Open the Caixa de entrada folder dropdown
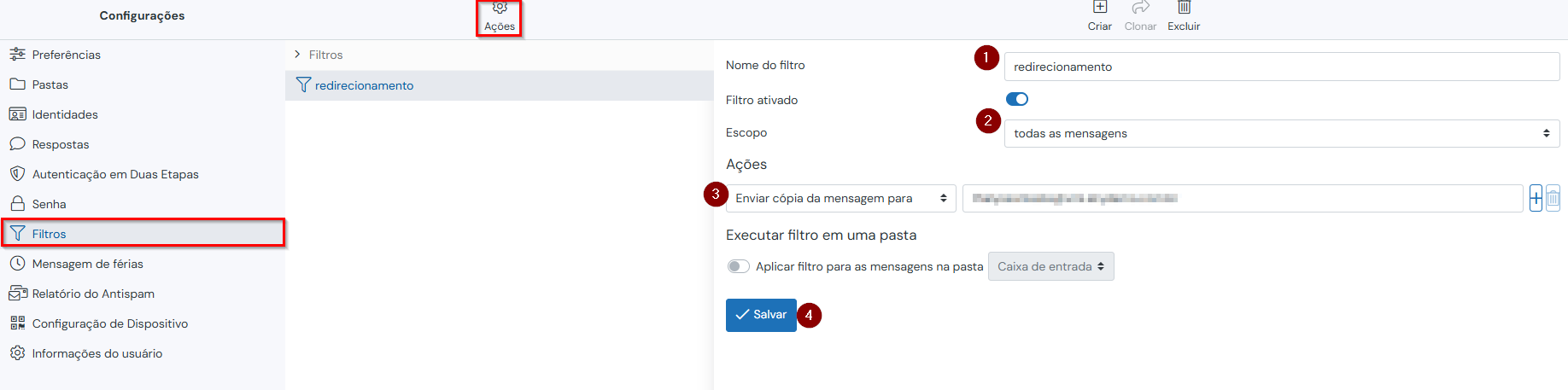The height and width of the screenshot is (390, 1568). tap(1050, 266)
